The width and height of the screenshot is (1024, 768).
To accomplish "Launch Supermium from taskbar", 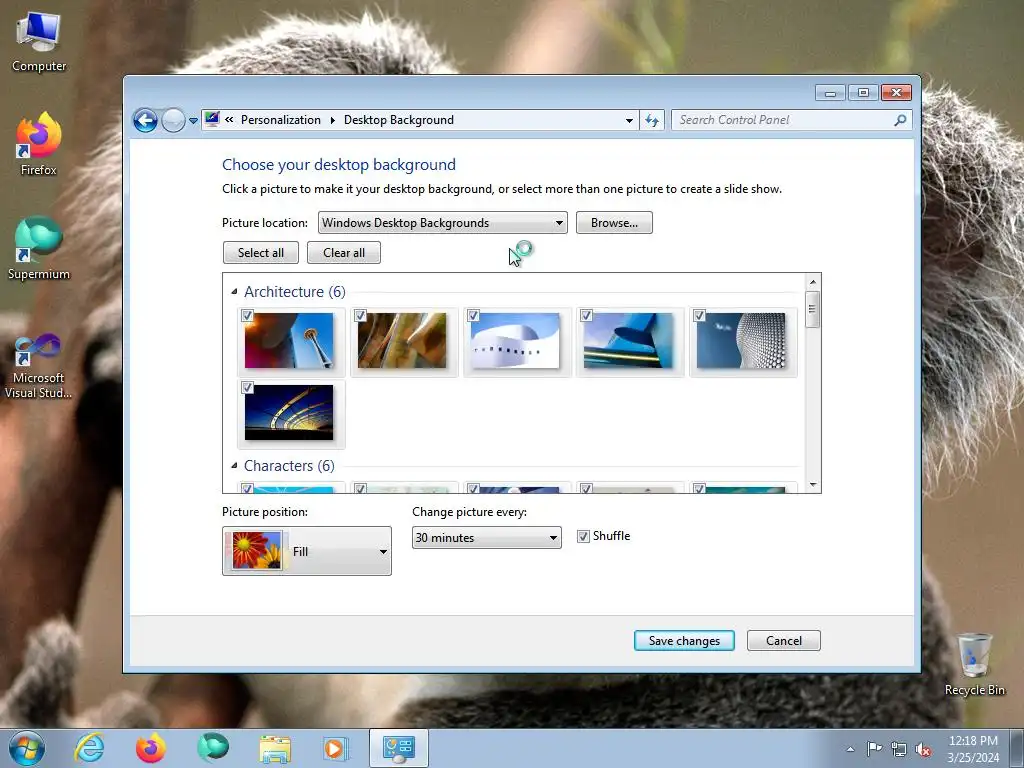I will pos(213,748).
